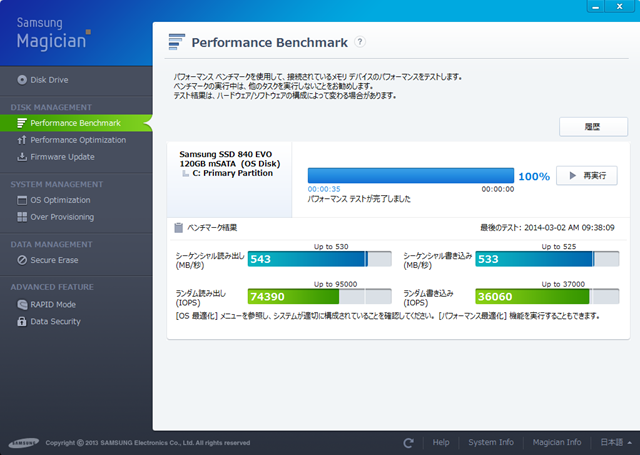Click the Secure Erase prohibited-circle icon
The image size is (640, 455).
click(22, 260)
